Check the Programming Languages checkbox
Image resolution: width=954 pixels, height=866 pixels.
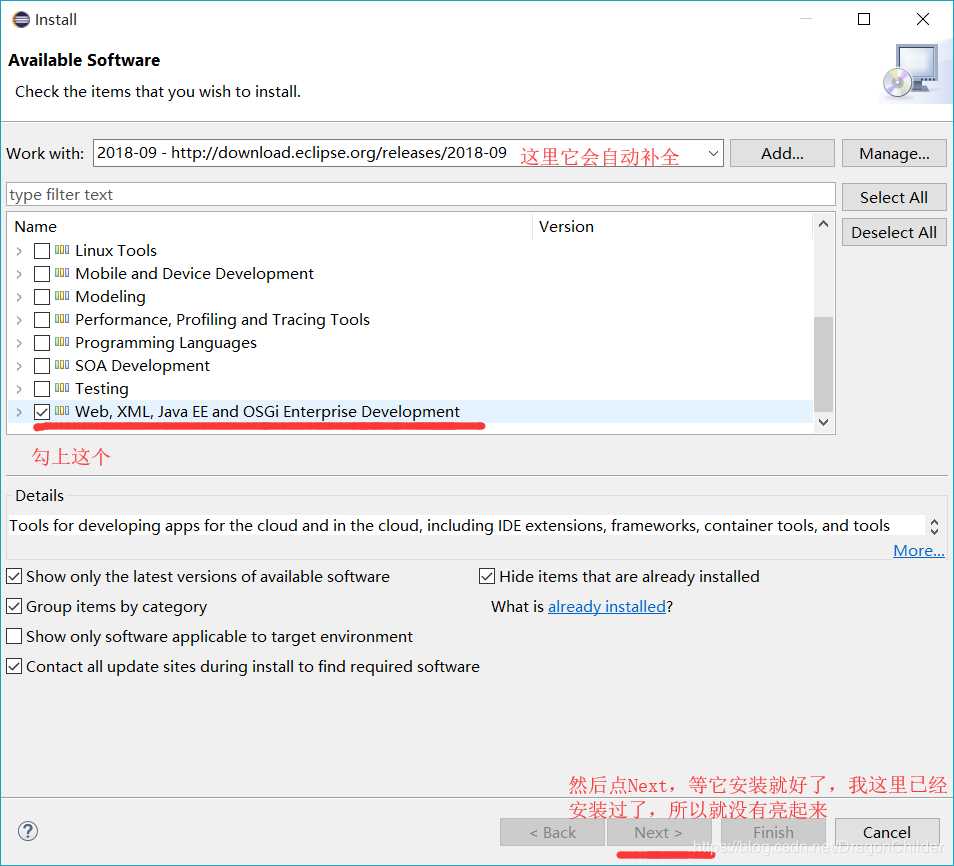[x=42, y=343]
